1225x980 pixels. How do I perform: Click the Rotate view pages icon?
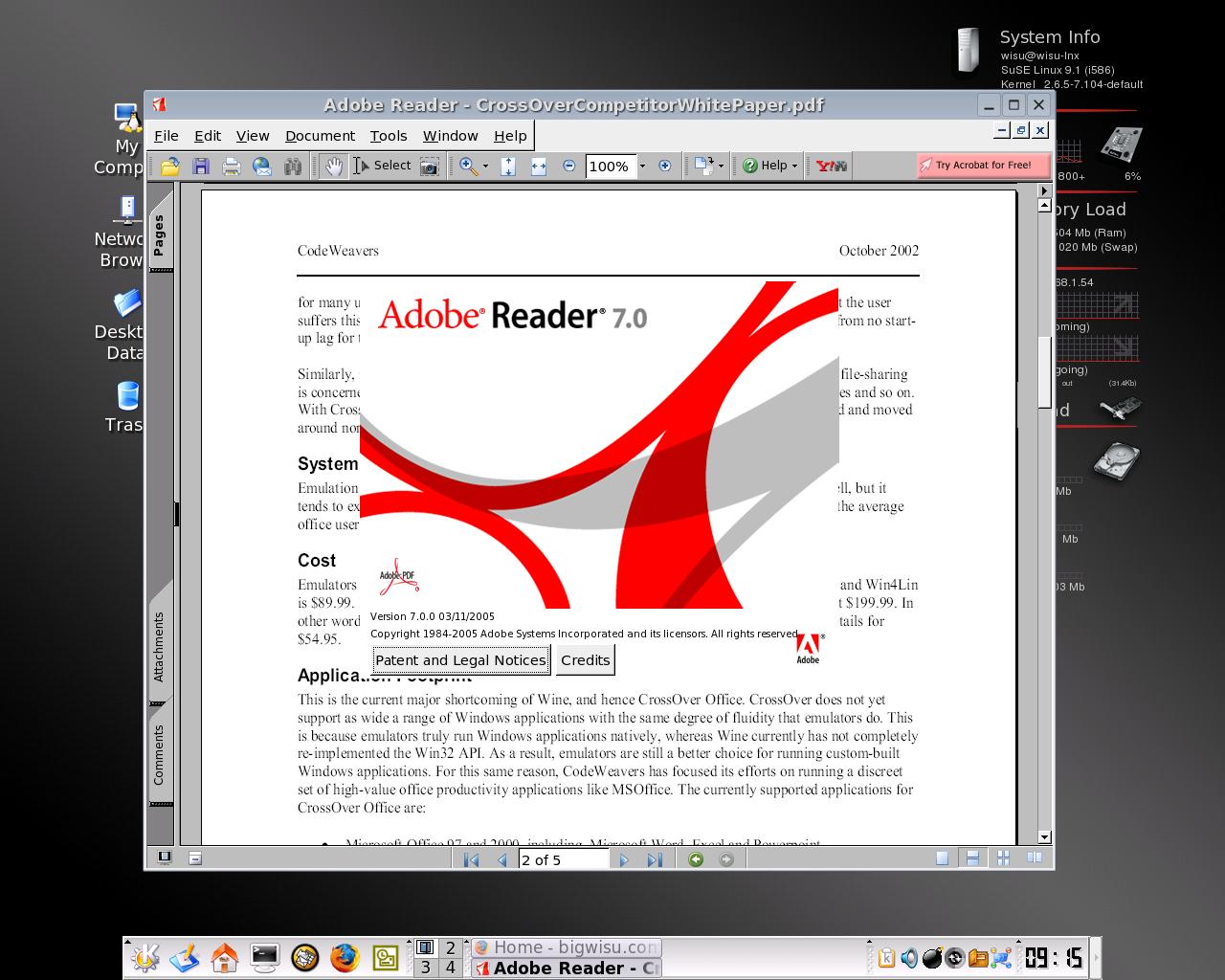point(703,166)
